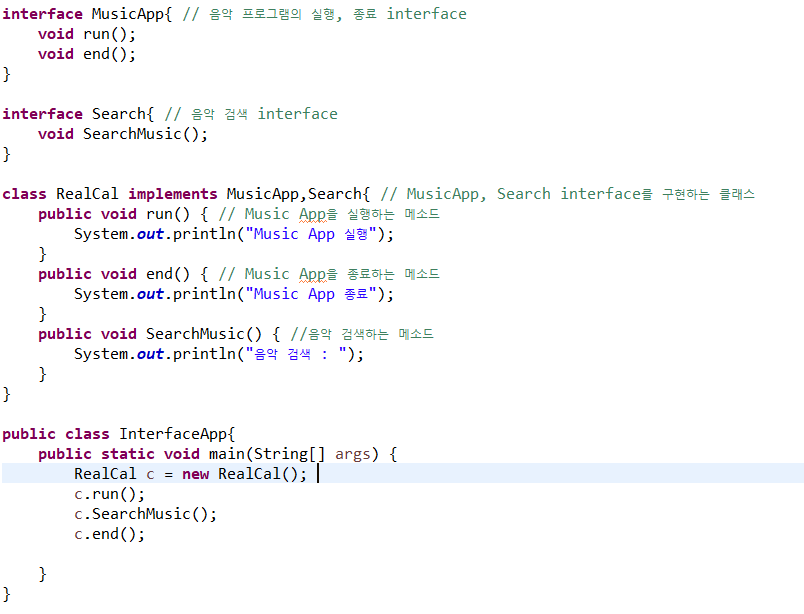This screenshot has width=804, height=614.
Task: Click the 'void run();' line in MusicApp
Action: point(87,34)
